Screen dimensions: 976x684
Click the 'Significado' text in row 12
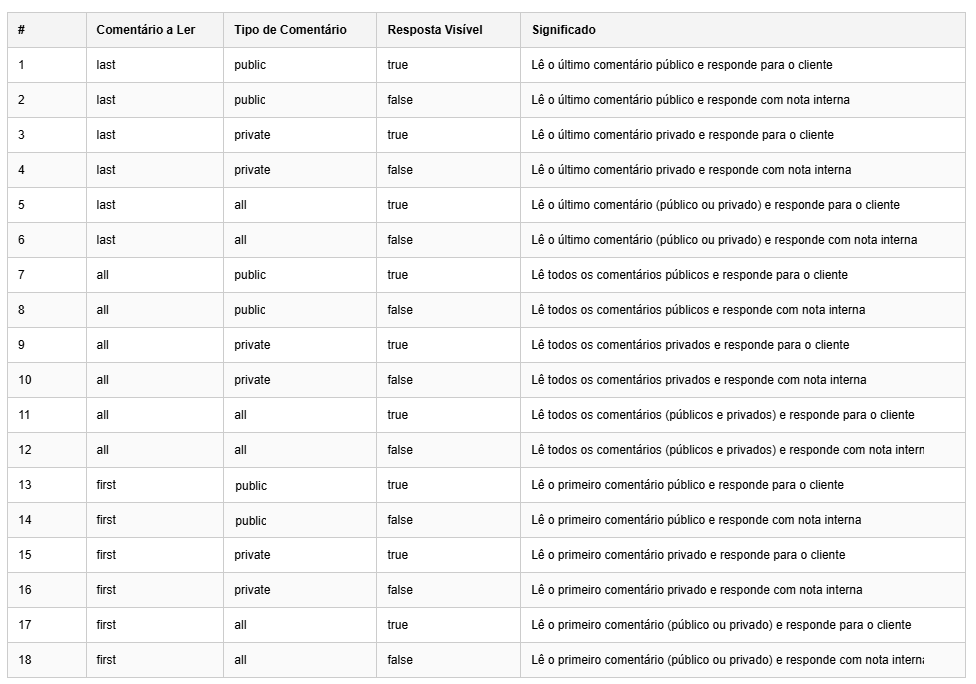point(727,450)
